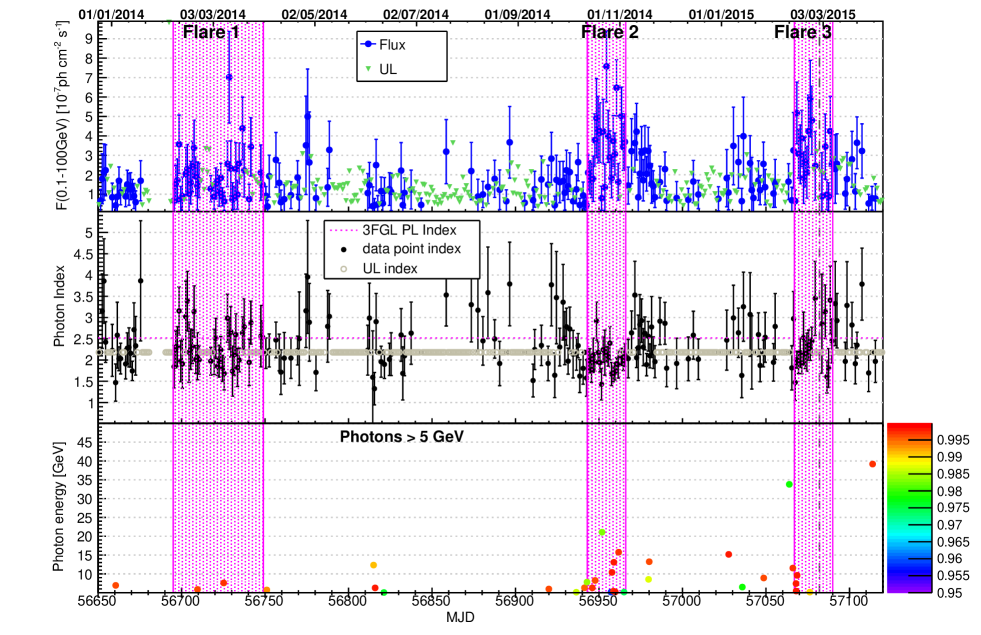Click the 56950 MJD tick label

[x=599, y=602]
